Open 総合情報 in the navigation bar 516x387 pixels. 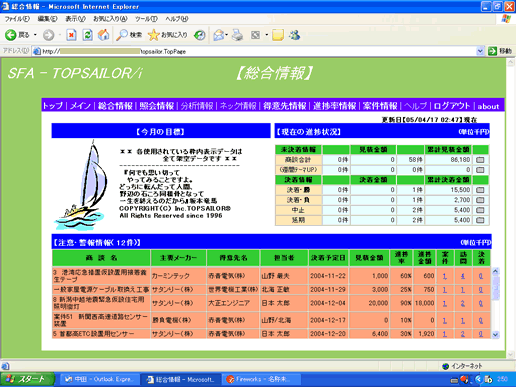[115, 106]
